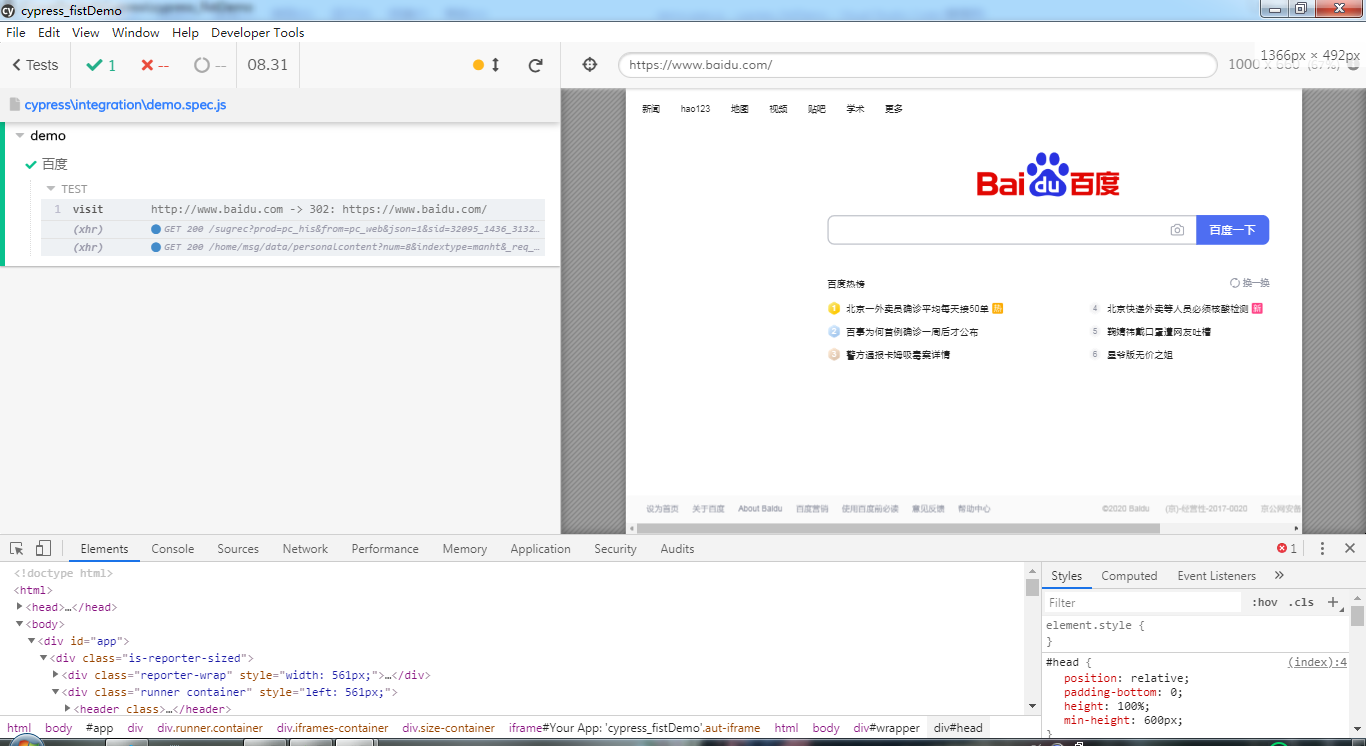Switch to the Network tab
1366x746 pixels.
[x=305, y=549]
